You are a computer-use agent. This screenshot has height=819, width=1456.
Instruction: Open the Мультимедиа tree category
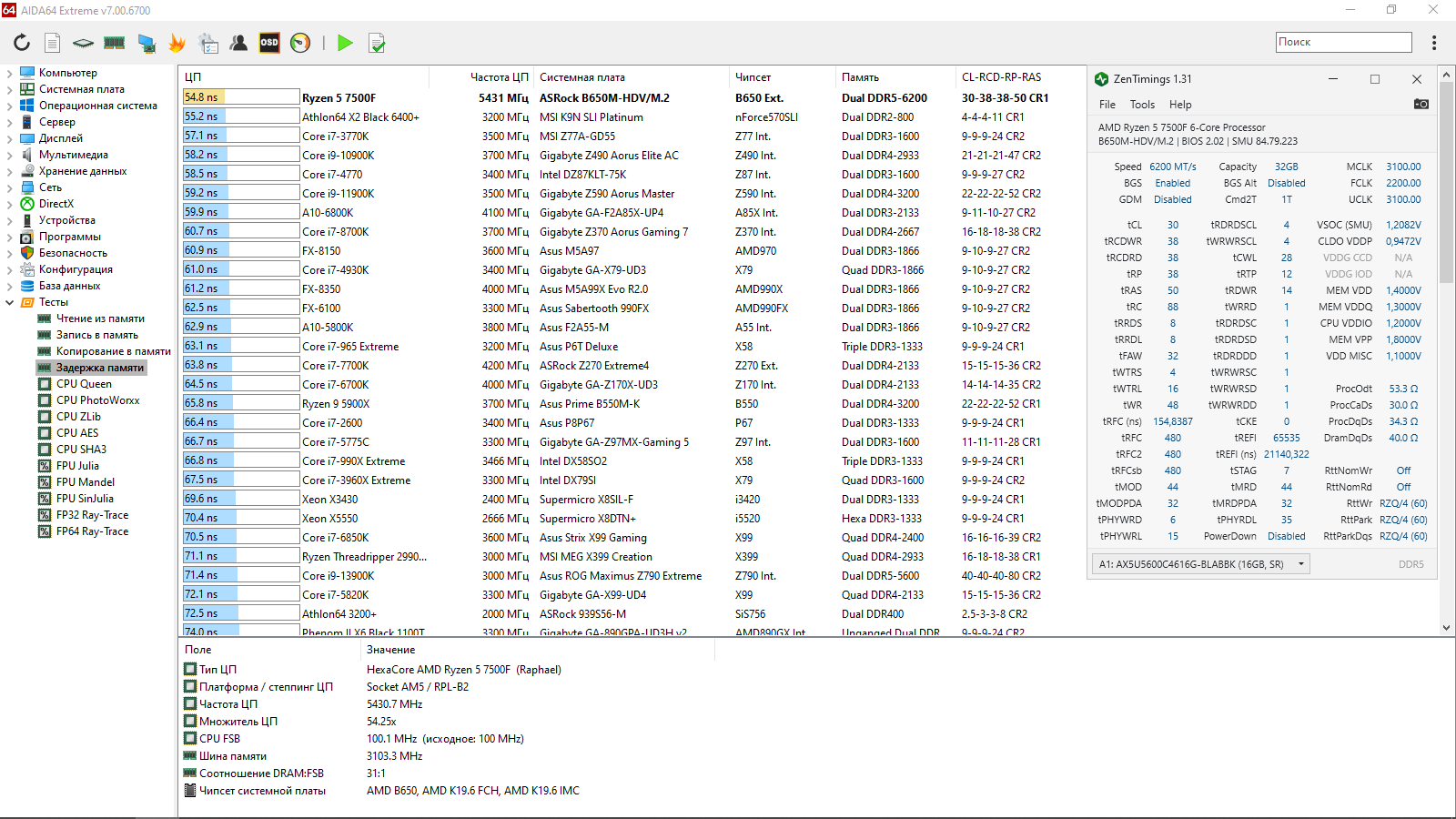tap(73, 155)
